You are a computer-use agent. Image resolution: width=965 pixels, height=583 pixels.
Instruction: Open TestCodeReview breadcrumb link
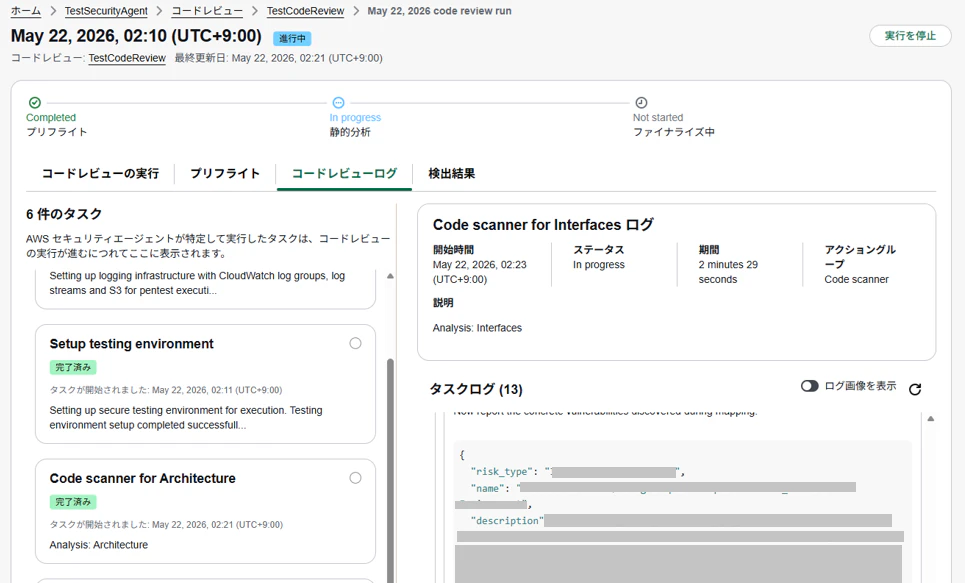pos(305,10)
